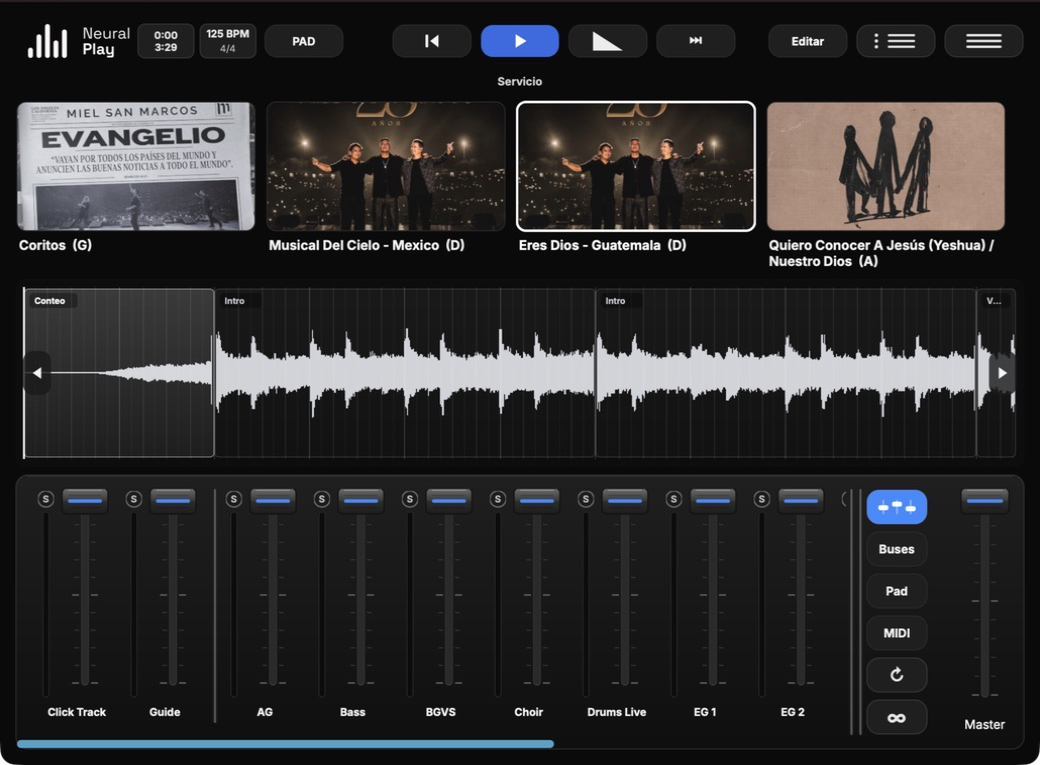
Task: Click the Master fader handle
Action: coord(984,501)
